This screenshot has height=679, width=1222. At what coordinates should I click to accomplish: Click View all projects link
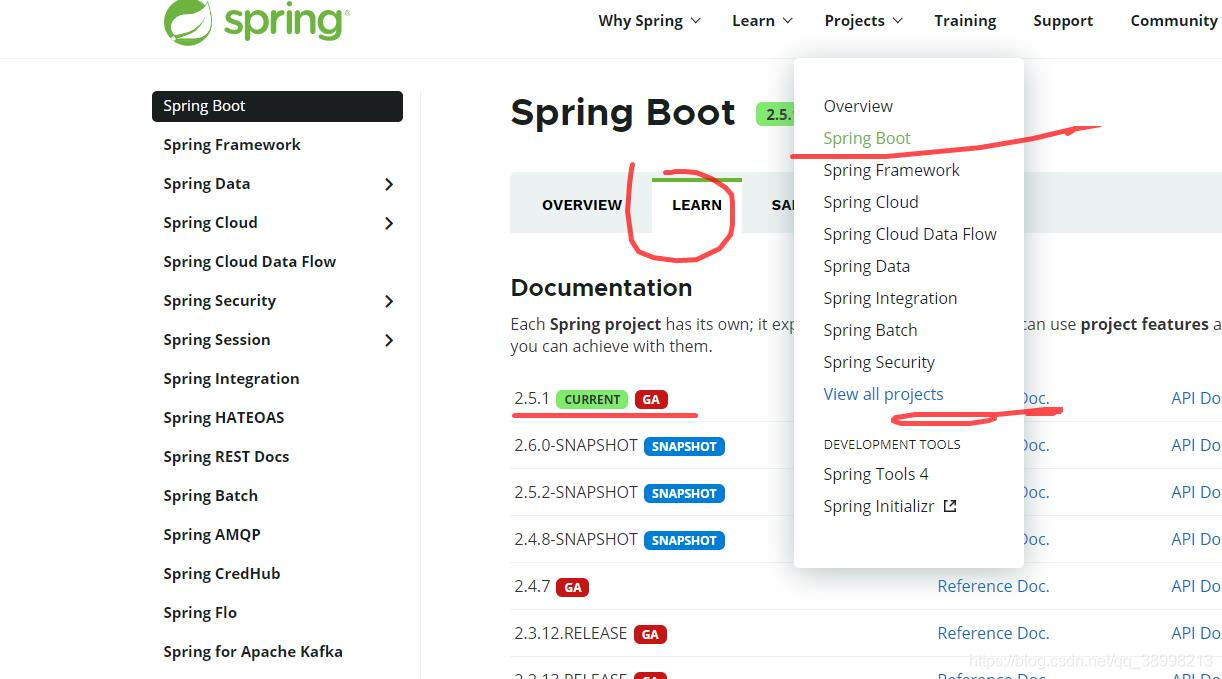(x=883, y=394)
